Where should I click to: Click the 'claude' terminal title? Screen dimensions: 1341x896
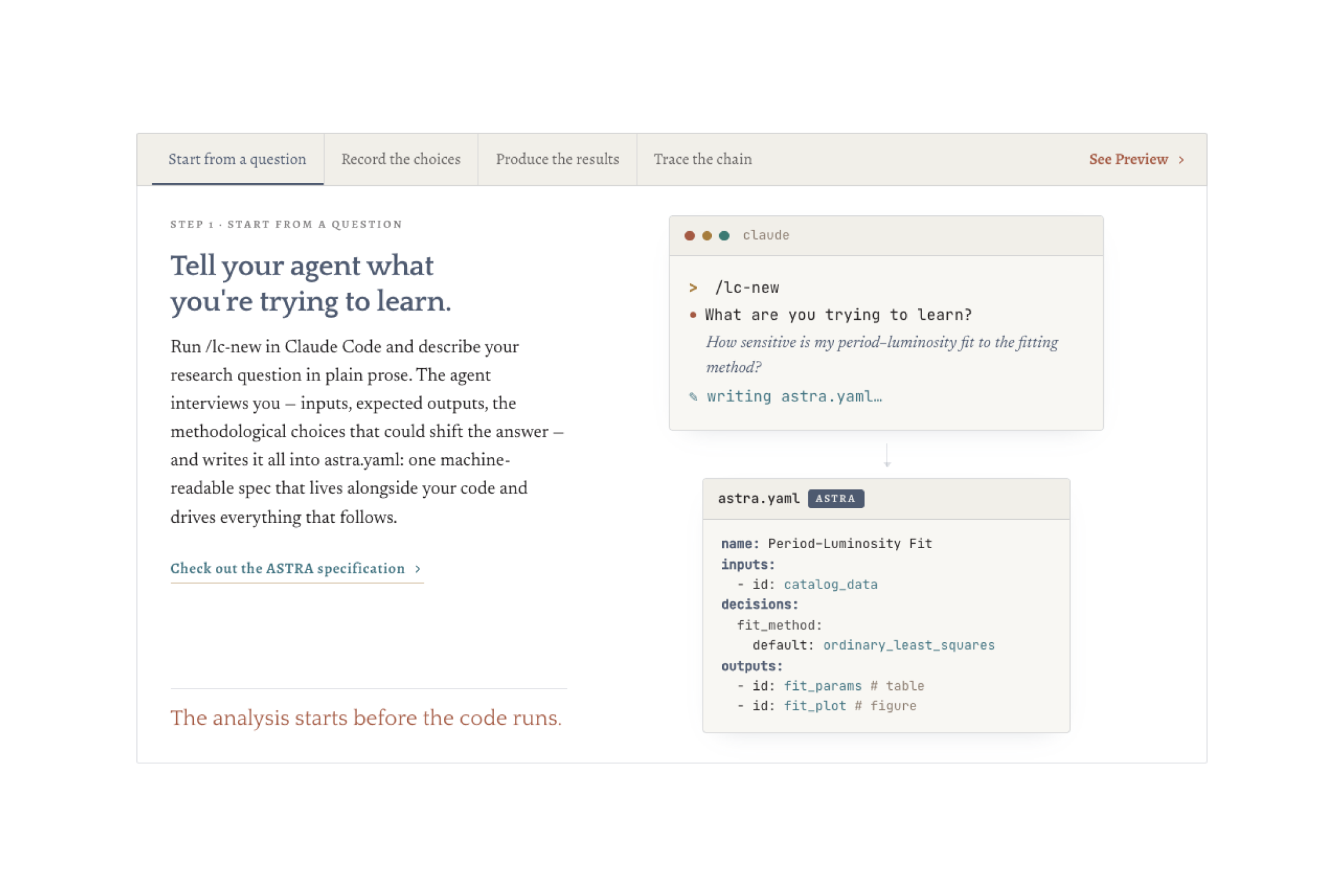(766, 235)
